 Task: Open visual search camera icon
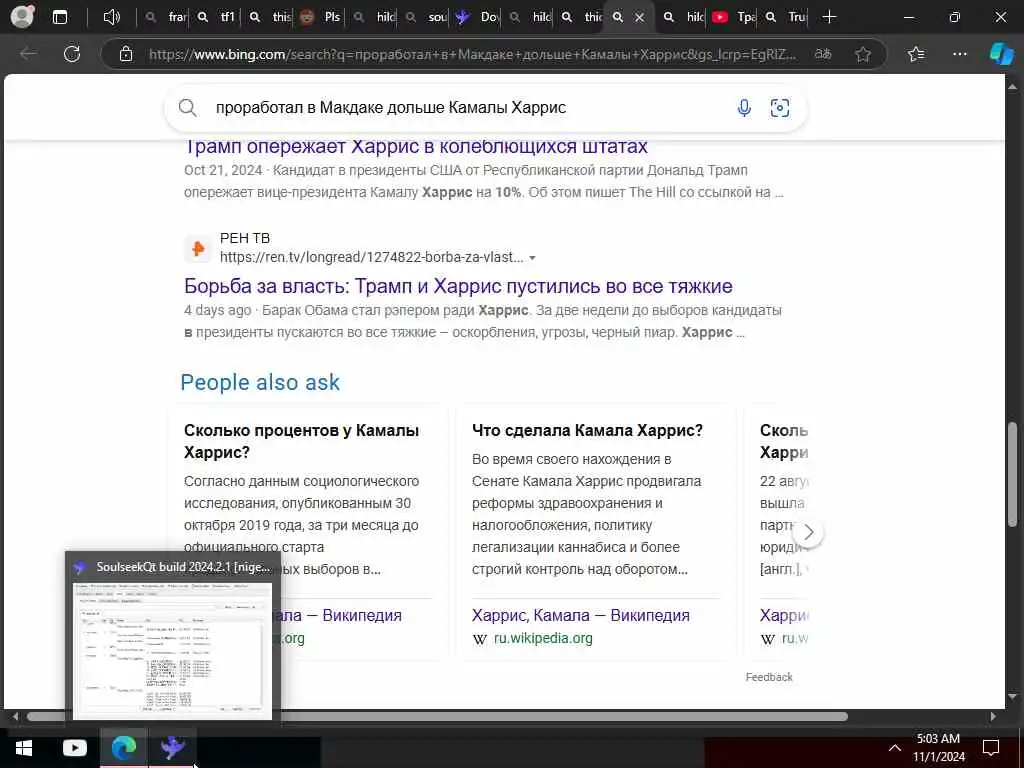click(x=780, y=108)
